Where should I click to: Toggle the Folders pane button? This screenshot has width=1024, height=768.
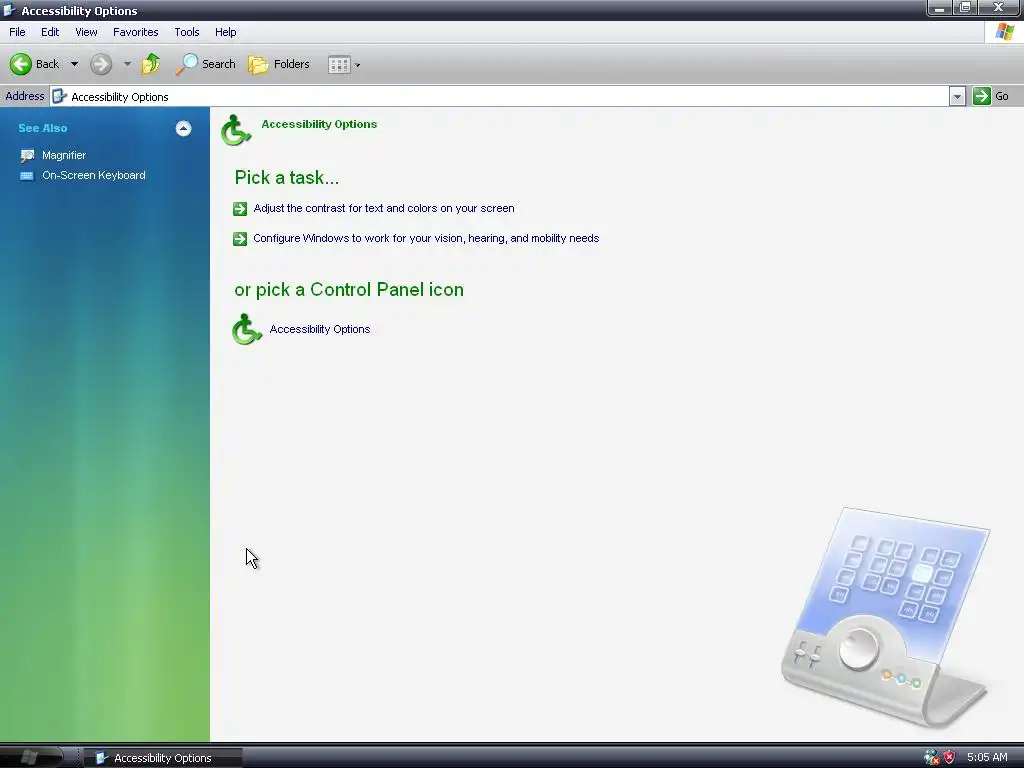tap(279, 64)
